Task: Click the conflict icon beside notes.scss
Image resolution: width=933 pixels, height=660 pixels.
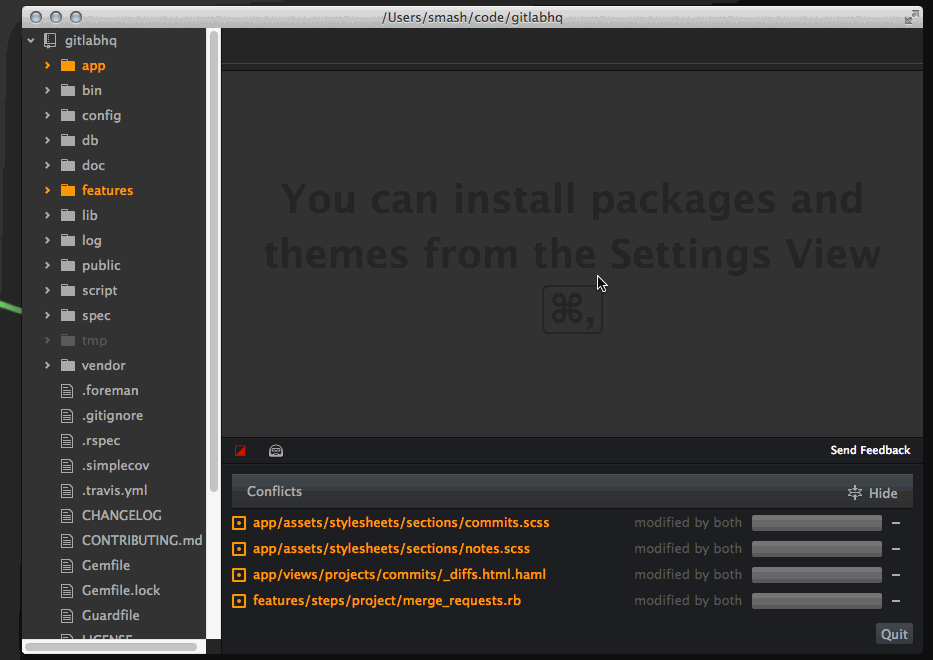Action: (239, 549)
